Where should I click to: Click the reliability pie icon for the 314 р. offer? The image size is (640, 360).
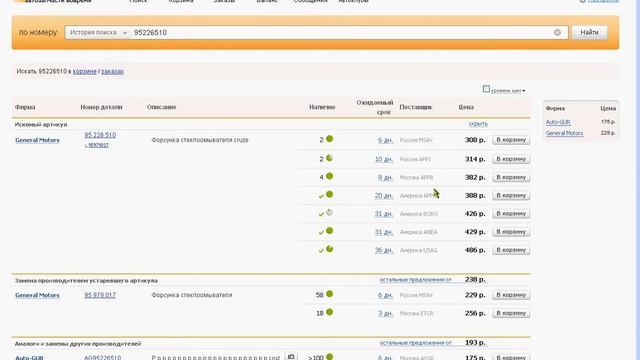pyautogui.click(x=329, y=158)
